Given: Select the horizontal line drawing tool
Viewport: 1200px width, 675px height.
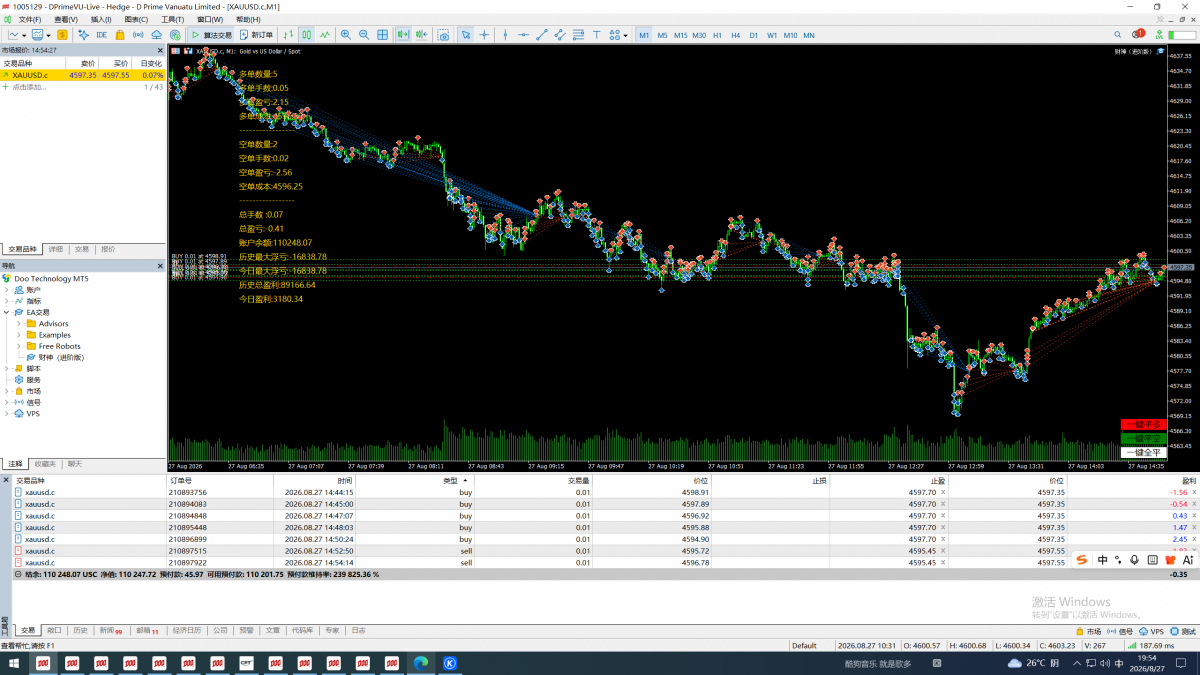Looking at the screenshot, I should 524,35.
